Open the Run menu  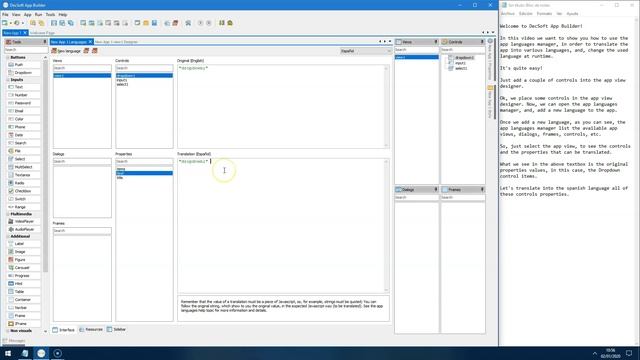click(38, 15)
